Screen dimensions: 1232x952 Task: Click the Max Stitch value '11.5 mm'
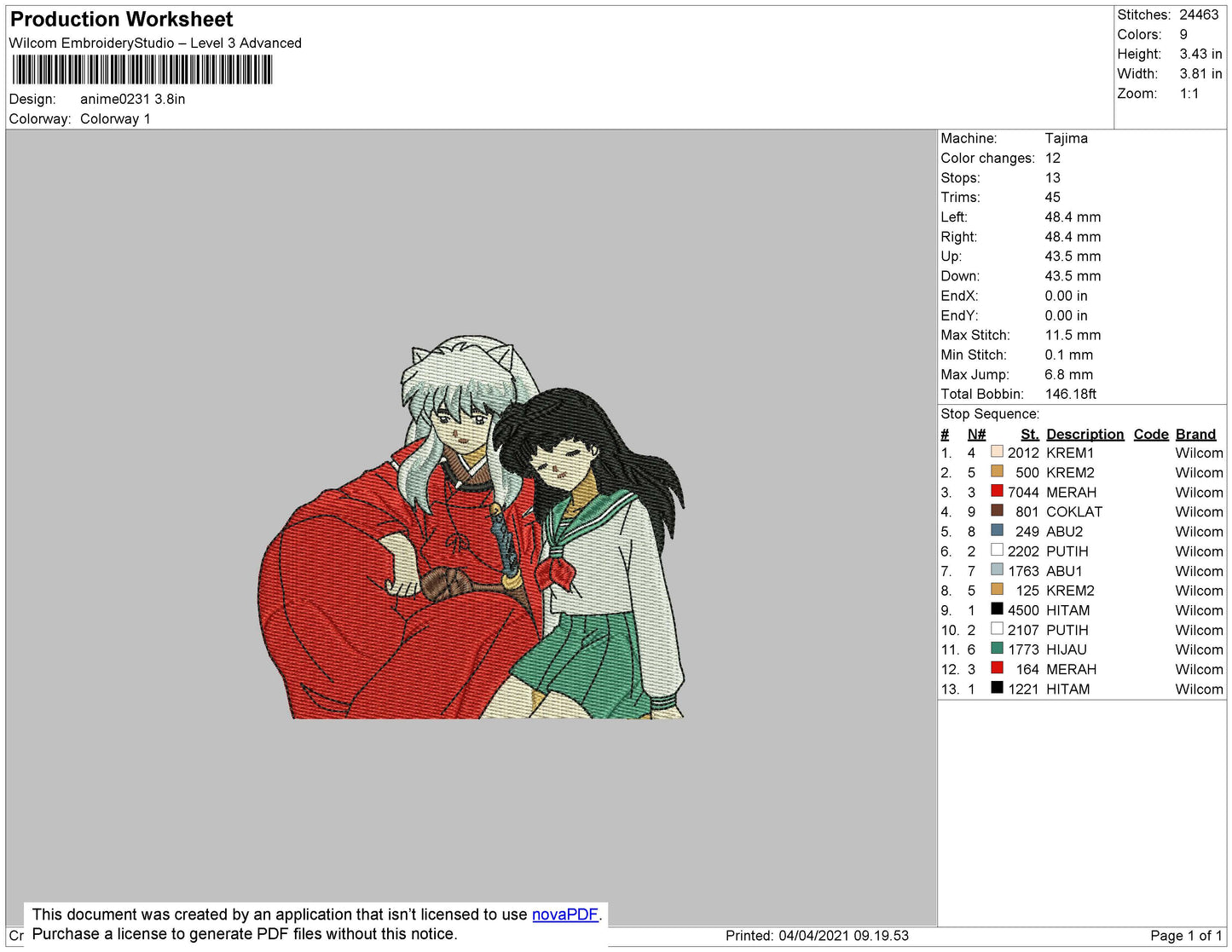[x=1073, y=335]
